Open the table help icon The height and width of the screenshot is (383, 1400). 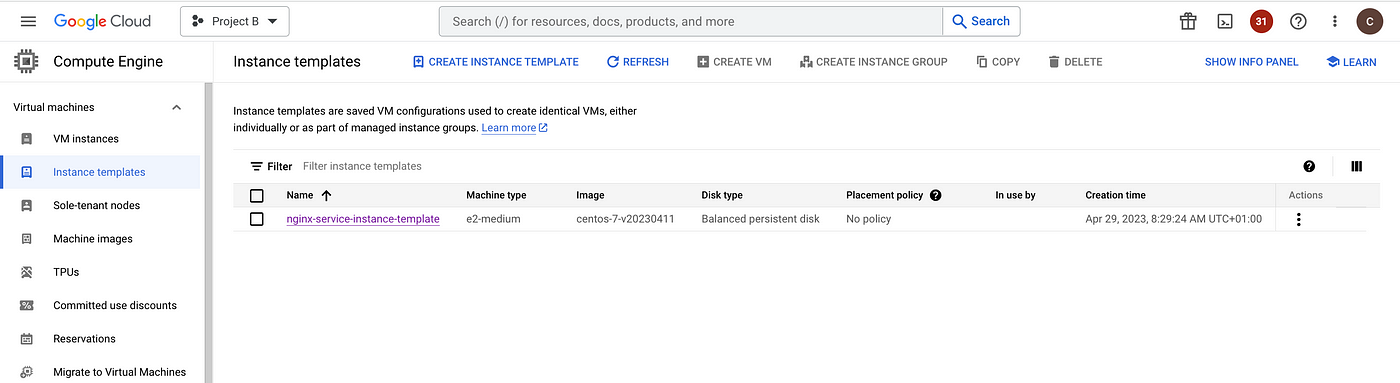point(1309,166)
